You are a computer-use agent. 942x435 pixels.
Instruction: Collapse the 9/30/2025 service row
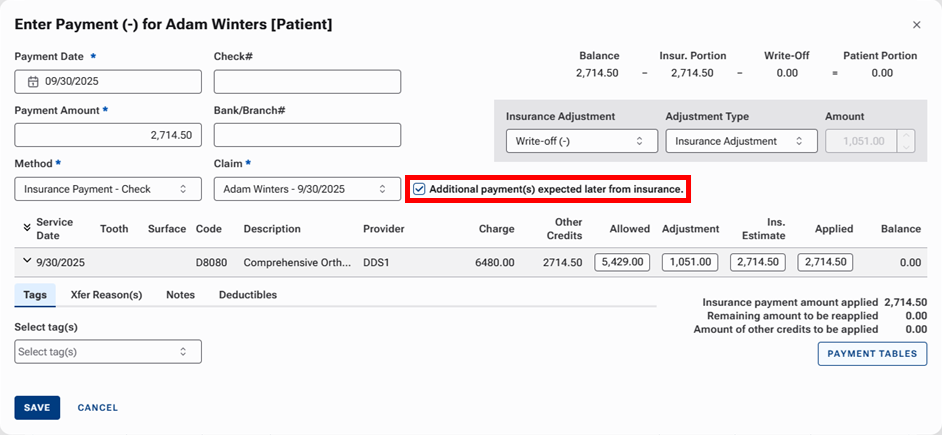pyautogui.click(x=26, y=262)
